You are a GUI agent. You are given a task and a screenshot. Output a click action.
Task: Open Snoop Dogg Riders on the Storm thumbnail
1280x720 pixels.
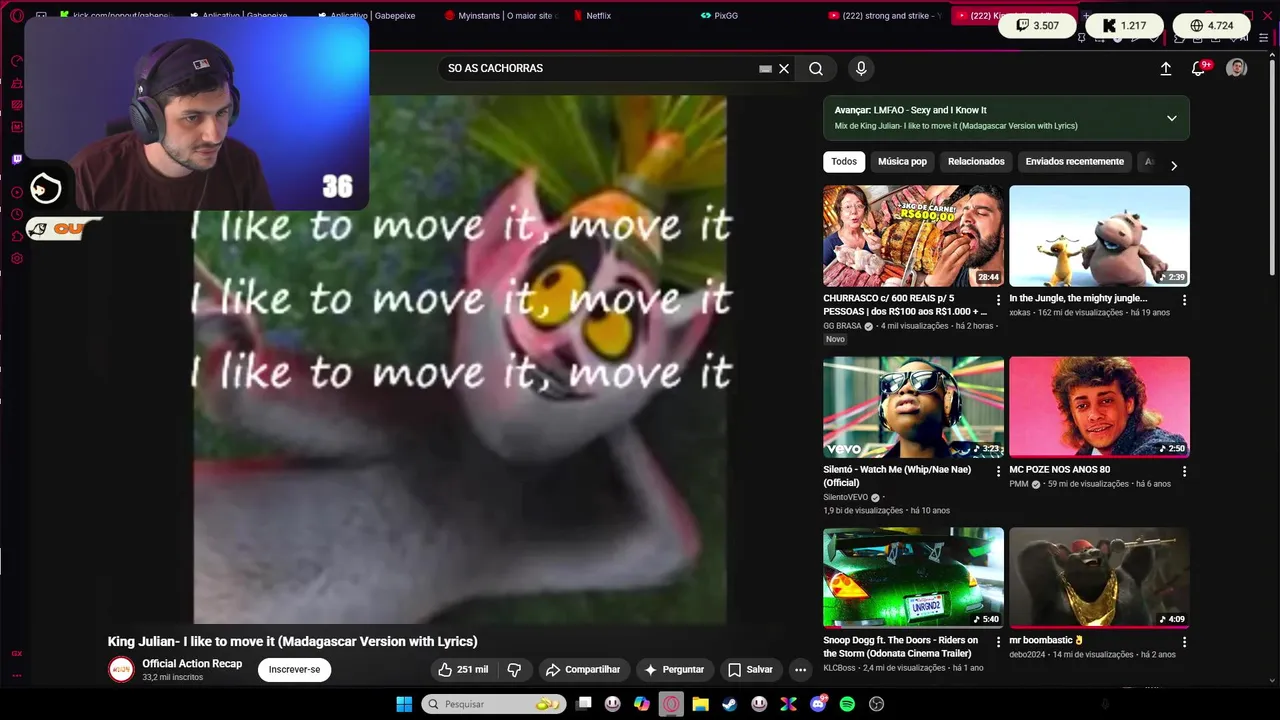pyautogui.click(x=913, y=578)
